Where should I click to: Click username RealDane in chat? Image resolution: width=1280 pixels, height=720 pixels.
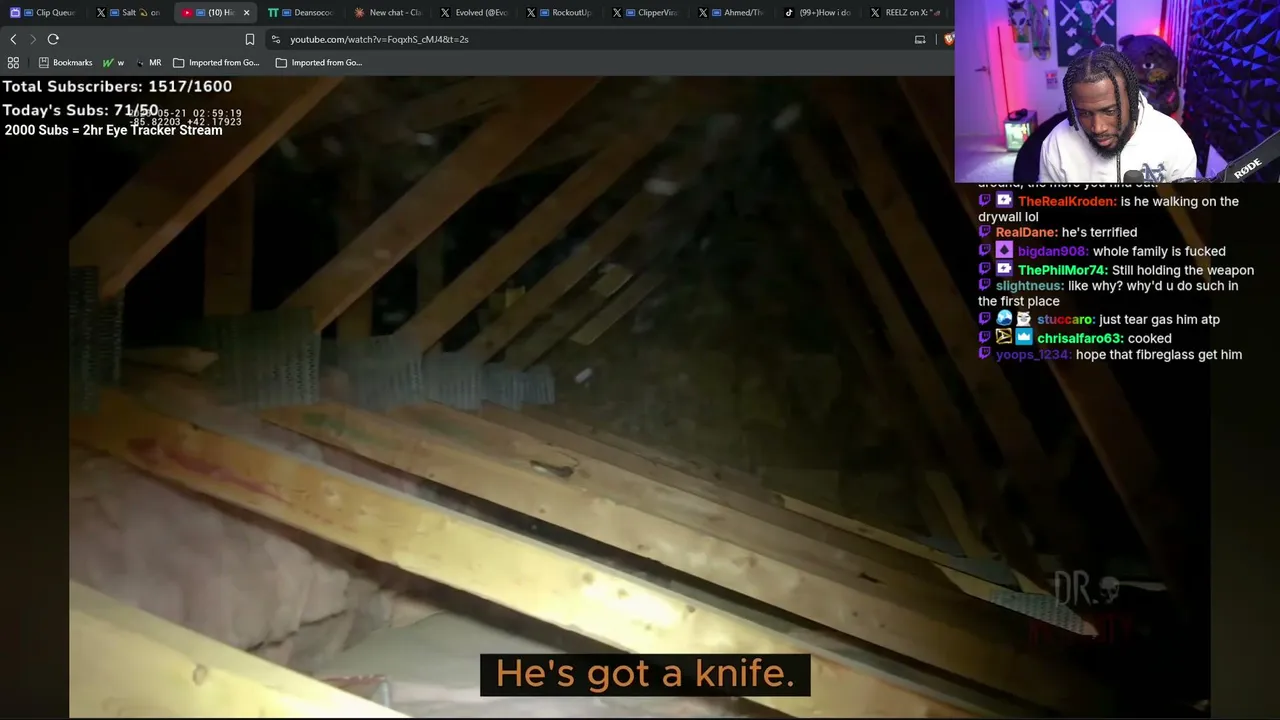[1026, 232]
